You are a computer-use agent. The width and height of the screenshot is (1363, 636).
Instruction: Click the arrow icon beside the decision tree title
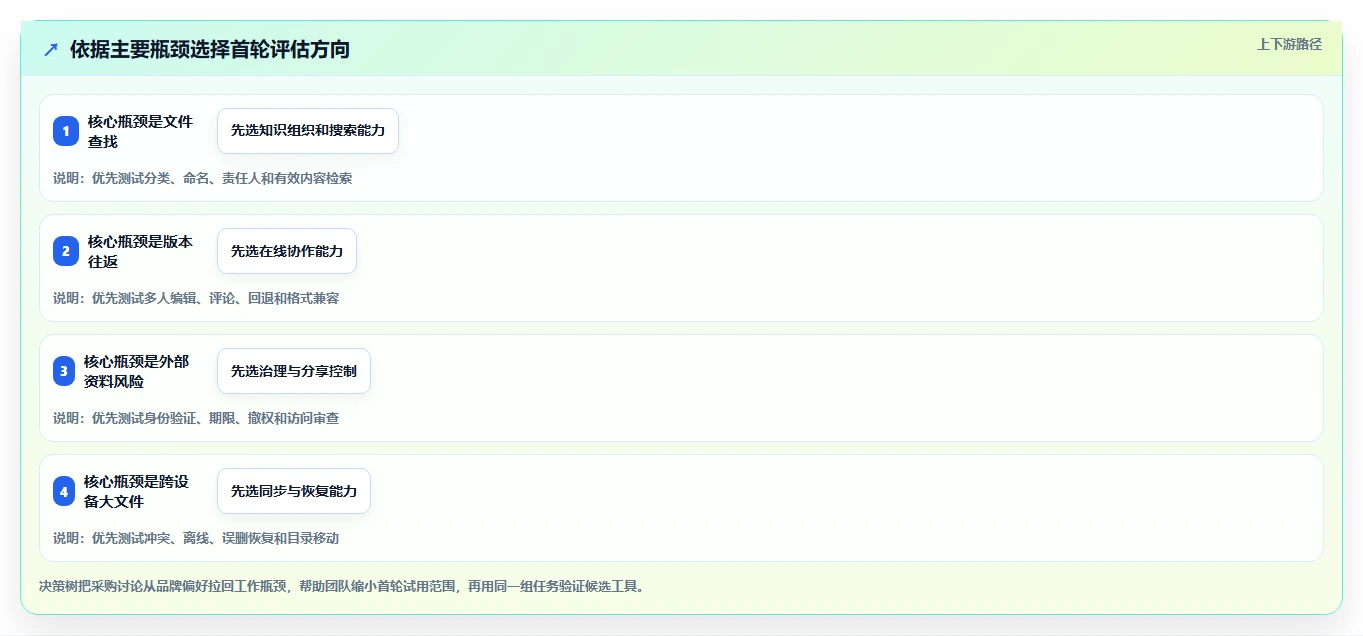[x=51, y=49]
